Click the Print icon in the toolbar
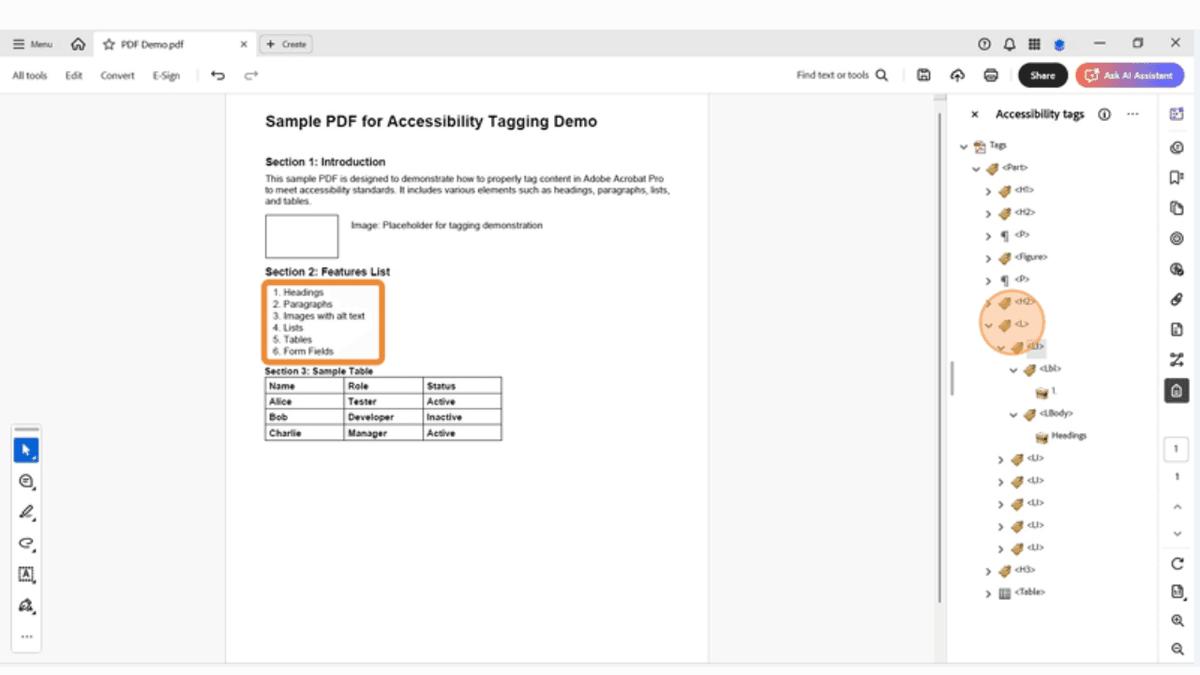This screenshot has width=1200, height=675. tap(990, 74)
